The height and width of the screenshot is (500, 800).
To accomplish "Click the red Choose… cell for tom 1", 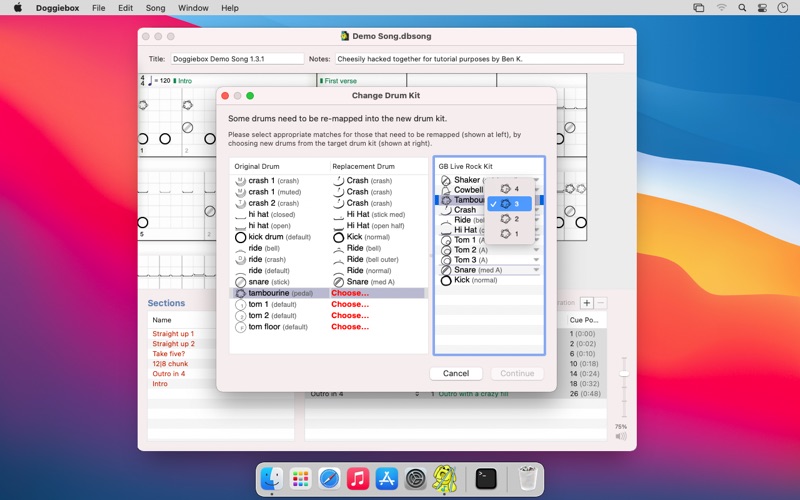I will [350, 304].
